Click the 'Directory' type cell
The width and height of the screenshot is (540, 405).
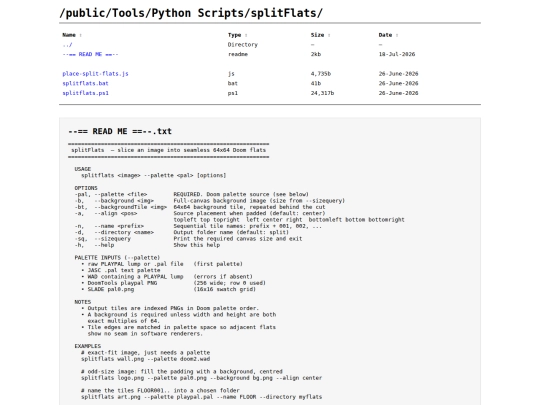[x=242, y=45]
